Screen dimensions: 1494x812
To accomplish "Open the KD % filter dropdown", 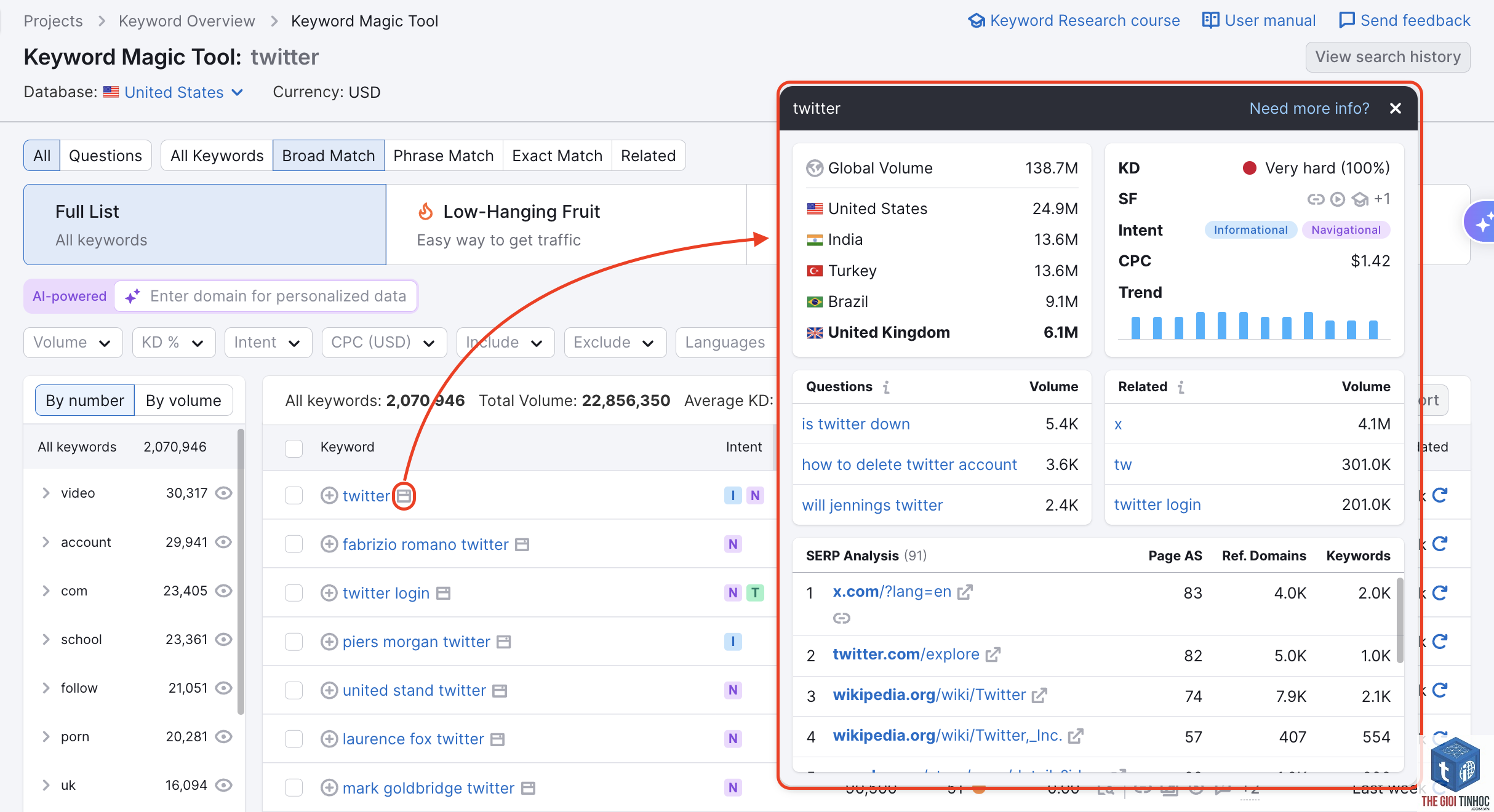I will tap(174, 343).
